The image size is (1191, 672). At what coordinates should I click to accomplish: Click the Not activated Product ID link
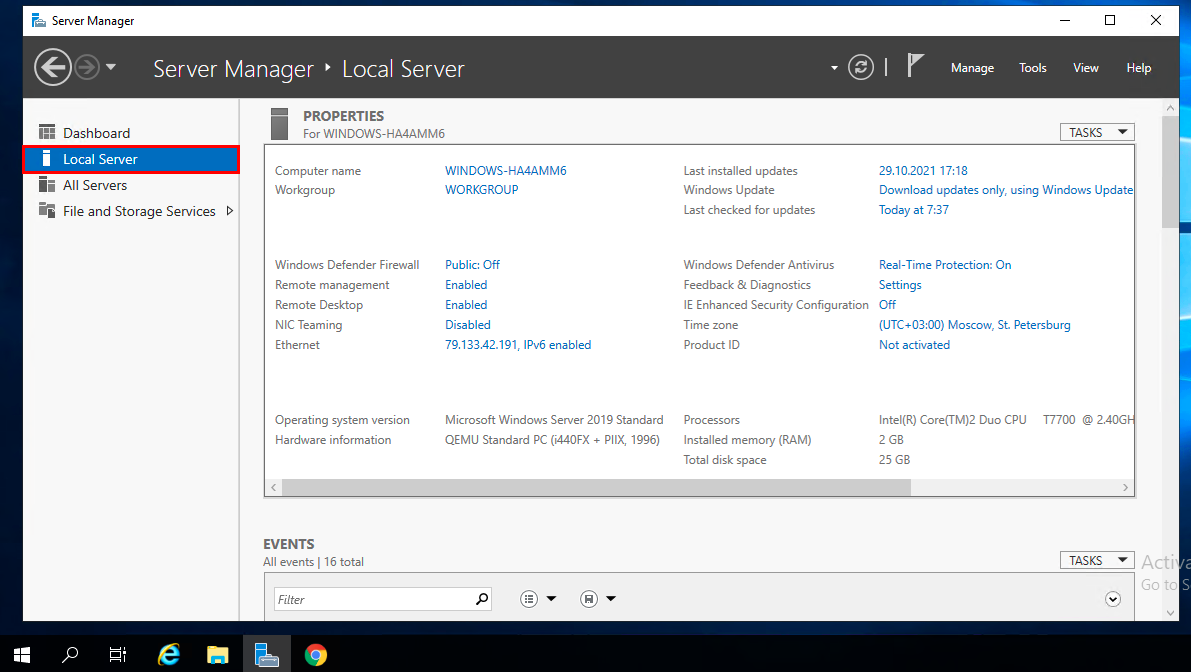(x=915, y=345)
